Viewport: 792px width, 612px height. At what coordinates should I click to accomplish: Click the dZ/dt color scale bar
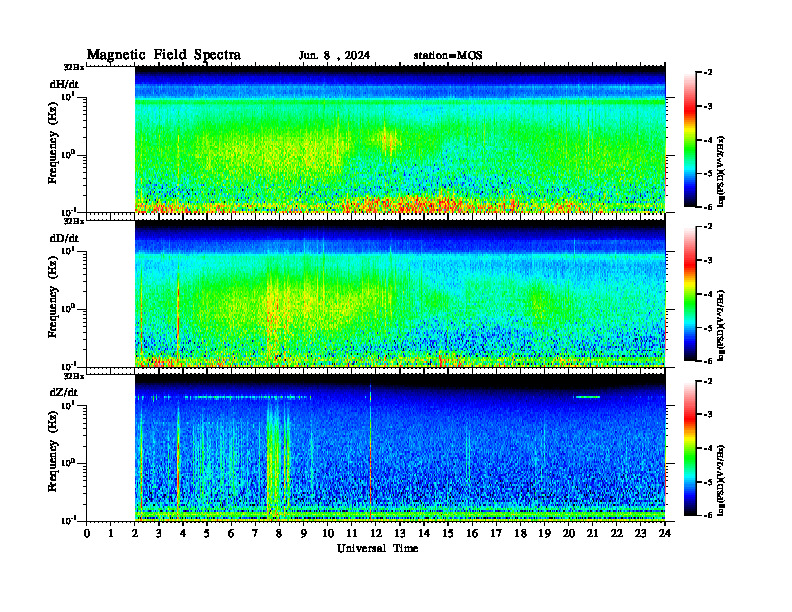tap(689, 448)
